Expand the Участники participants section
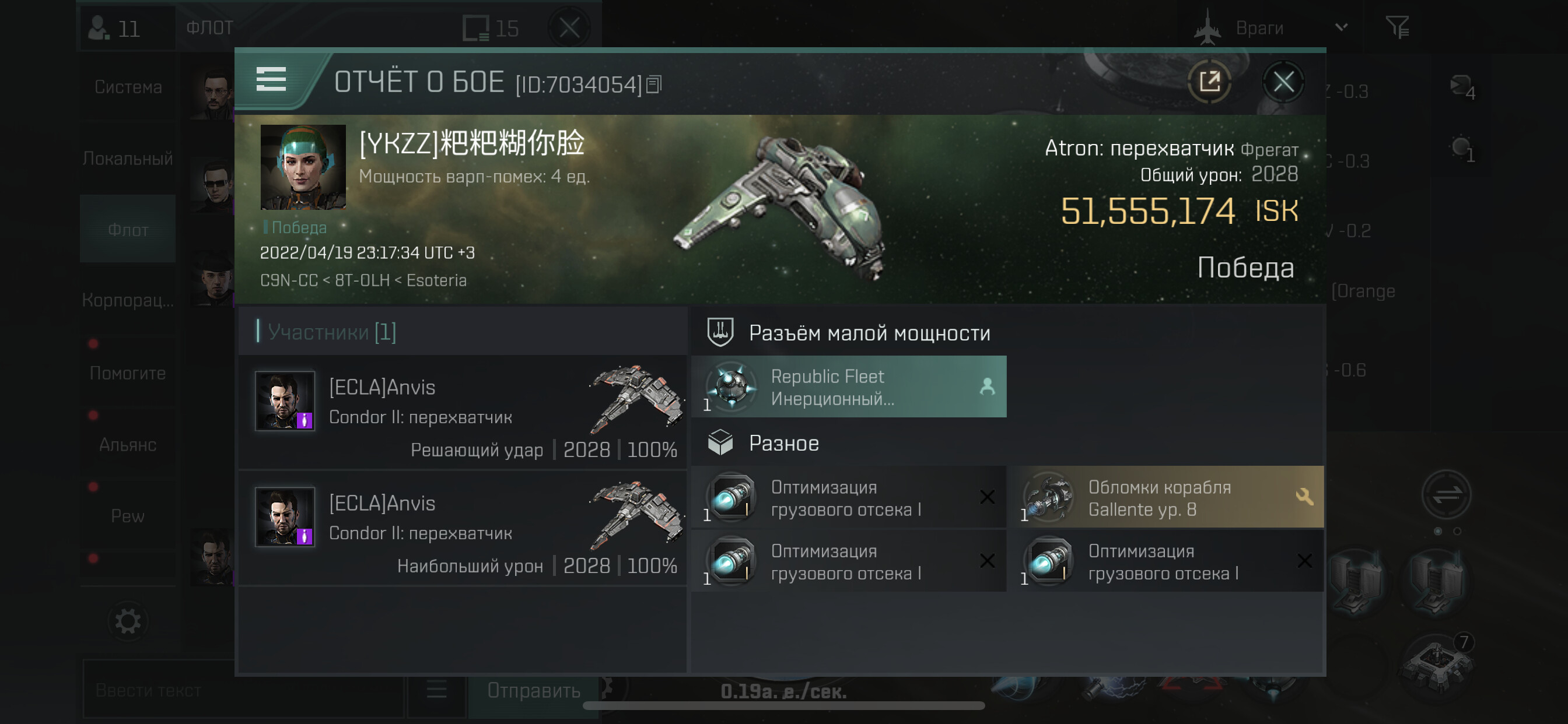 click(332, 332)
